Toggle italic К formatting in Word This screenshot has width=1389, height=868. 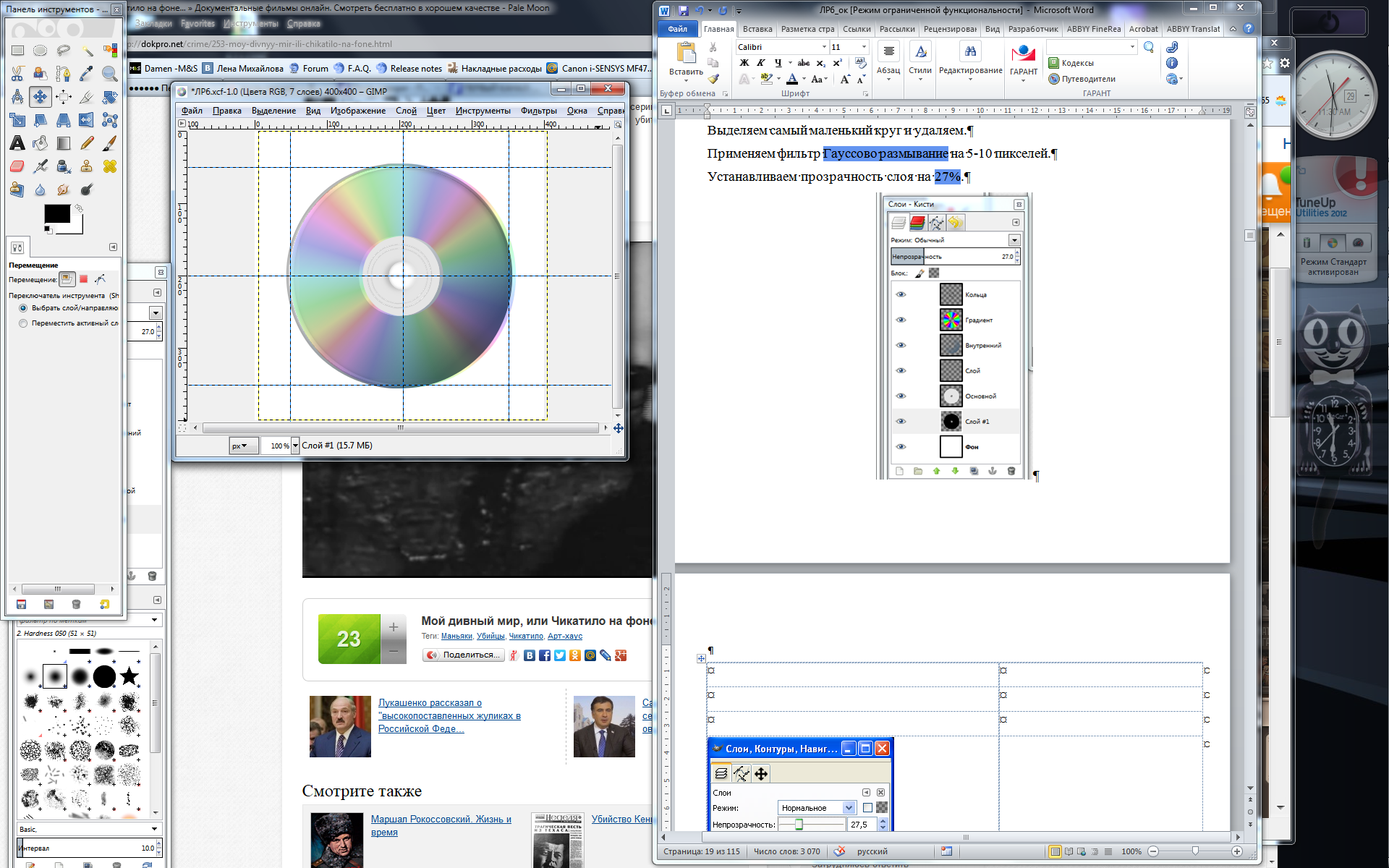(x=761, y=63)
